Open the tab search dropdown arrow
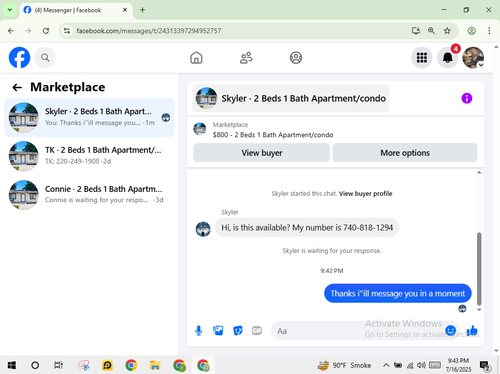 pos(10,10)
